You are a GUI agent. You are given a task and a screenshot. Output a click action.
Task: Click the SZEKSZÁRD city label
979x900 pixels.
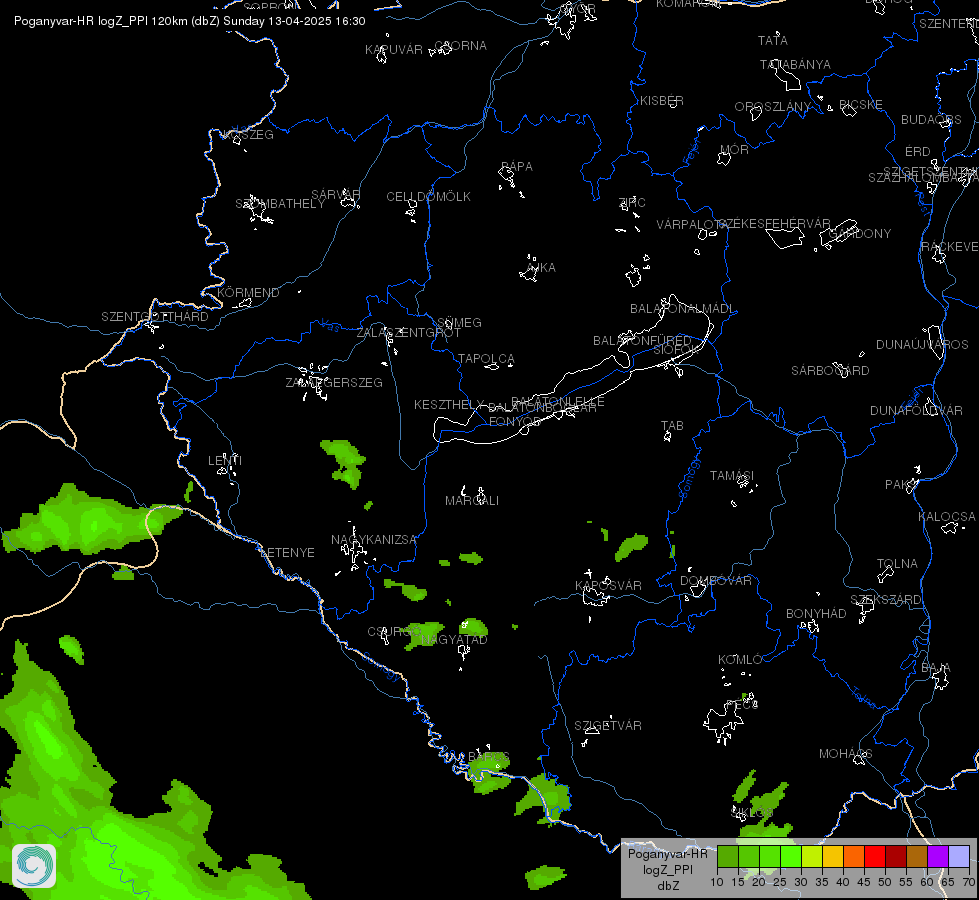[885, 600]
